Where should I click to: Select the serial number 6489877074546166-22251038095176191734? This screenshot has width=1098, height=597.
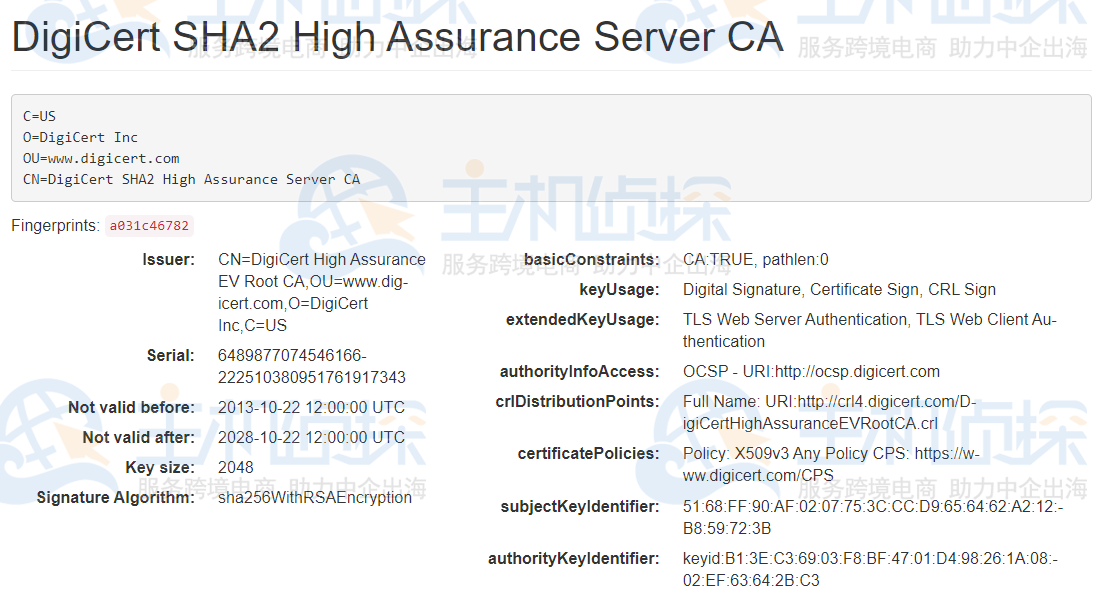tap(310, 364)
